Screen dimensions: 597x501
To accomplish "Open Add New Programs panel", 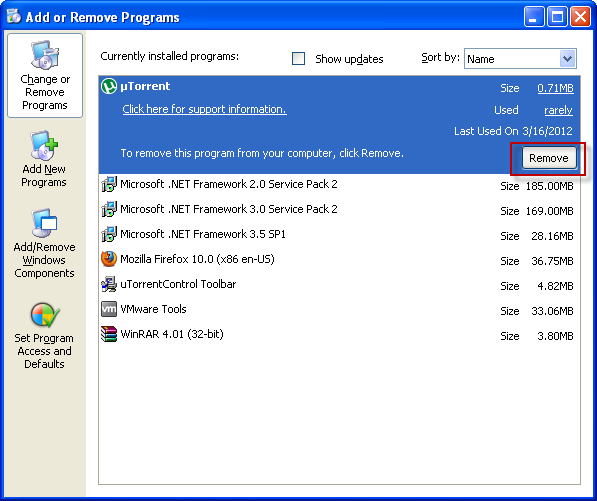I will [44, 159].
